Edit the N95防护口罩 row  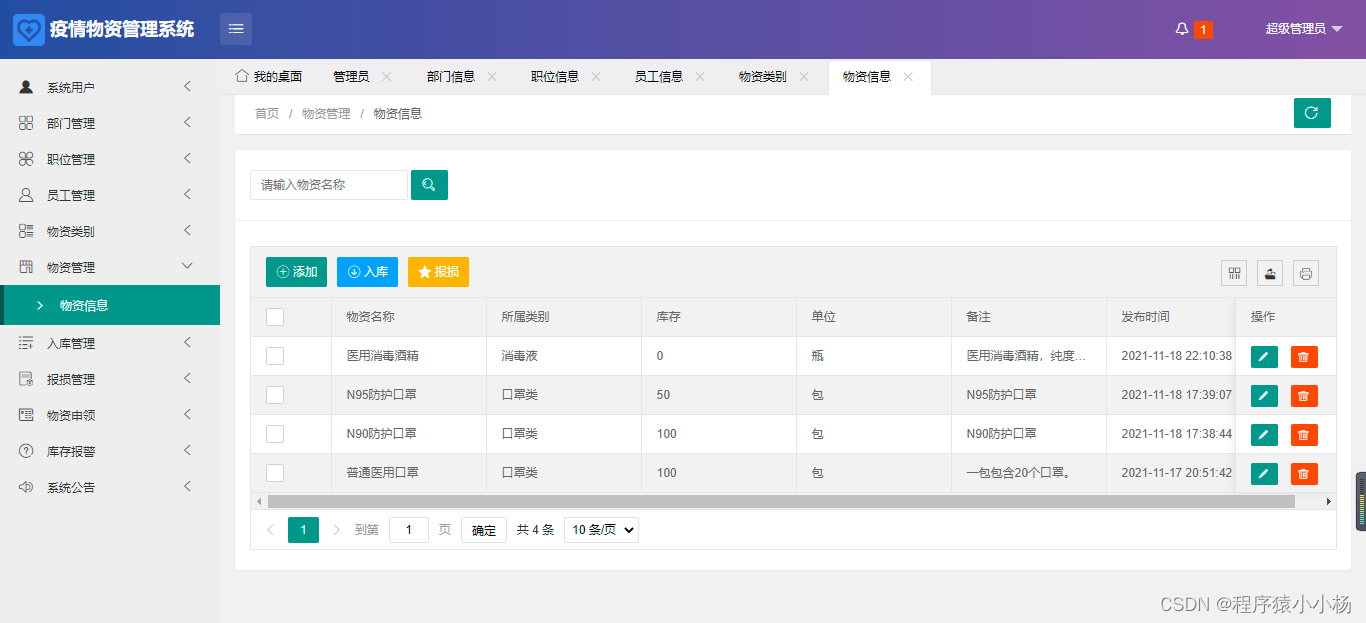click(x=1264, y=396)
